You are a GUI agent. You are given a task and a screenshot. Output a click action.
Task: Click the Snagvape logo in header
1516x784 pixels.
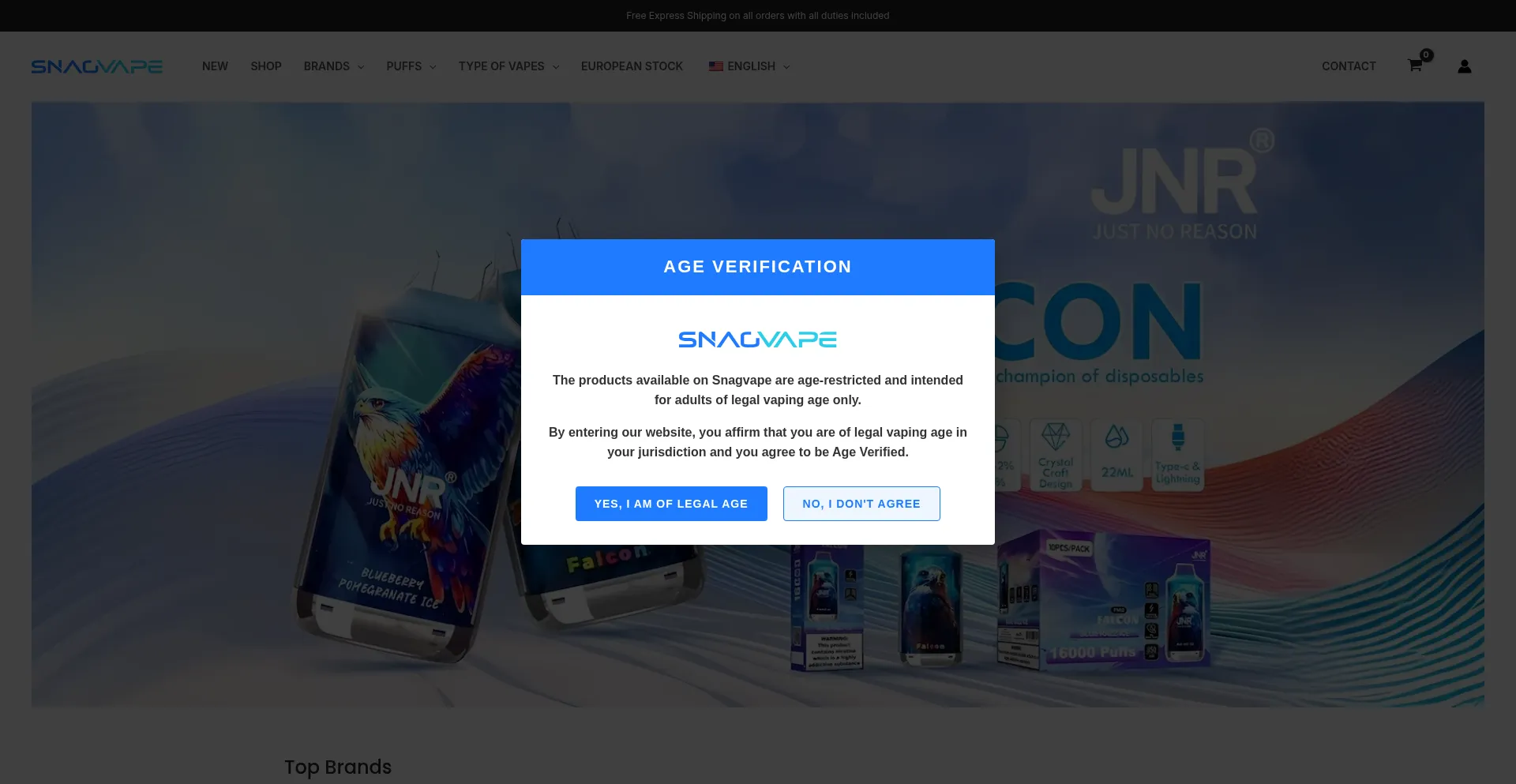coord(97,66)
